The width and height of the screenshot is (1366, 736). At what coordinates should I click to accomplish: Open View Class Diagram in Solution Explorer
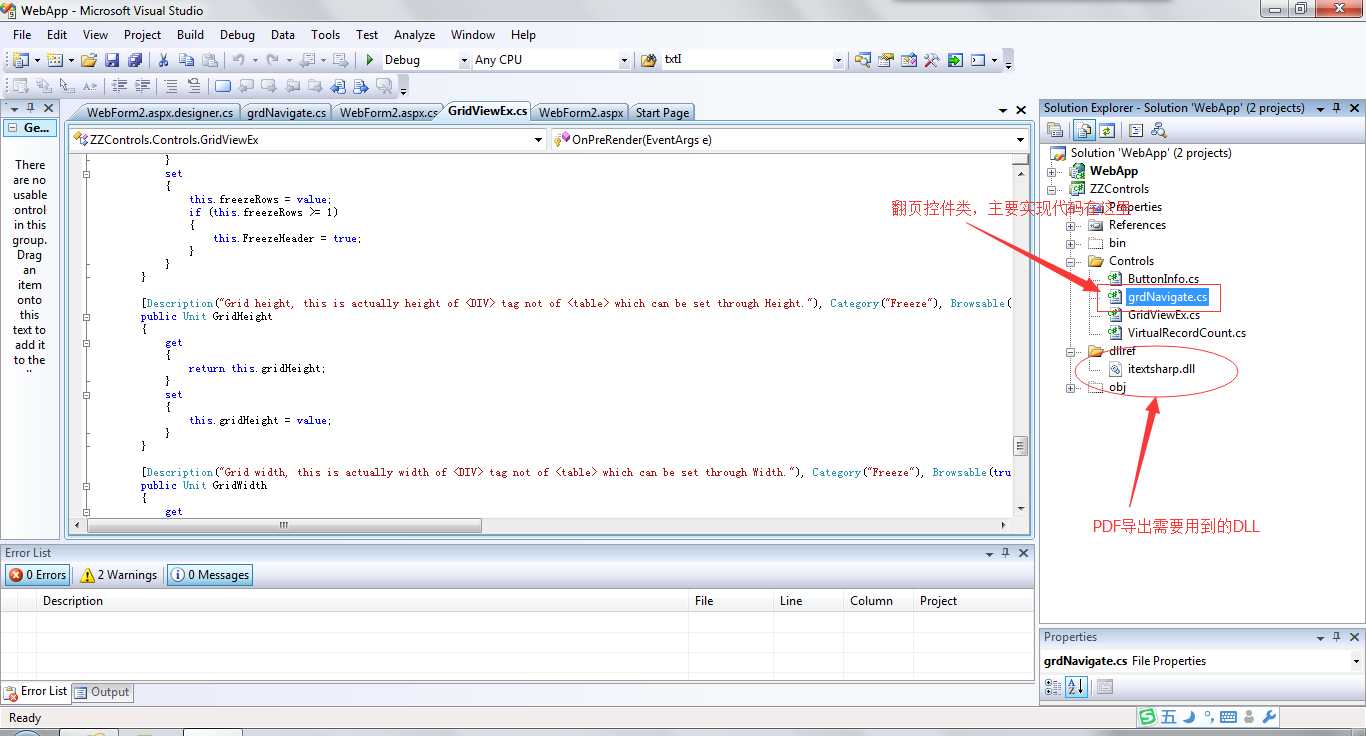pos(1159,130)
